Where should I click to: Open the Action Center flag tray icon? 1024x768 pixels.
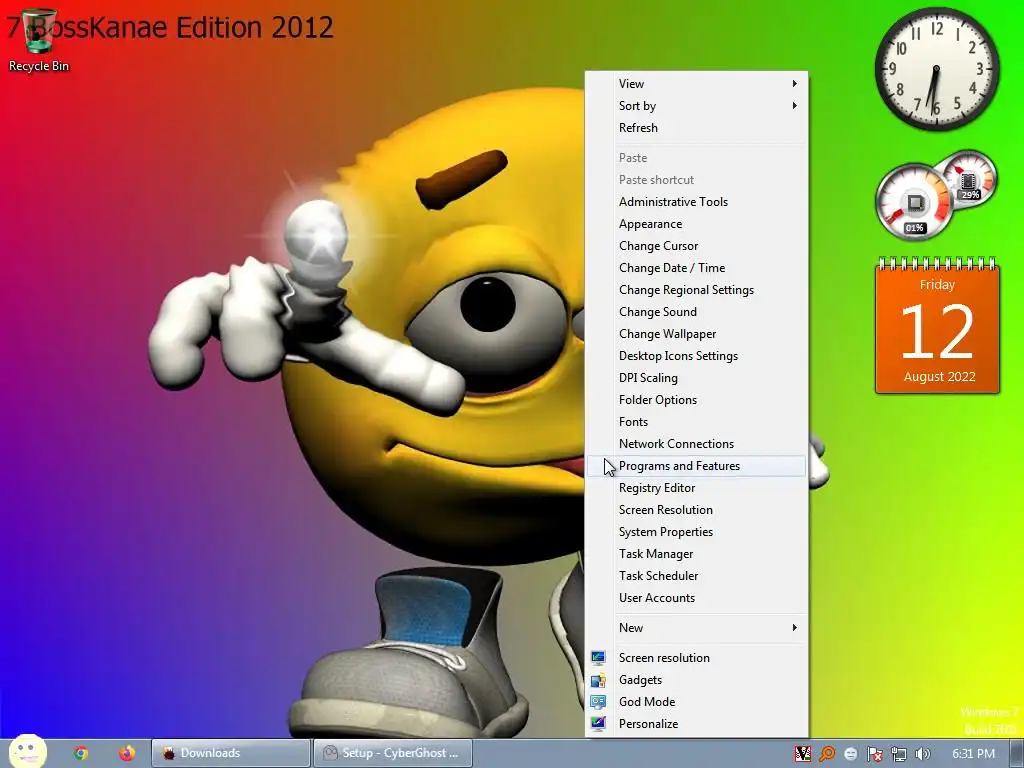pos(874,754)
